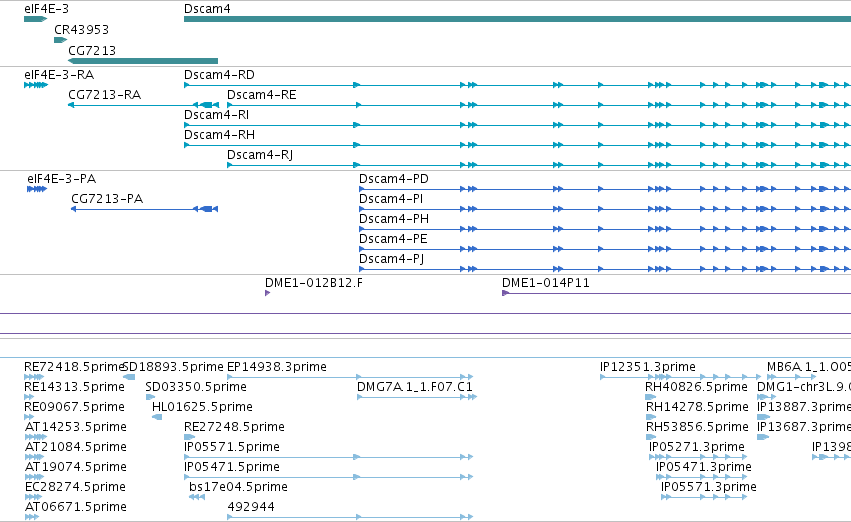Click the bs17e04.5prime EST label
Screen dimensions: 851x522
[238, 488]
